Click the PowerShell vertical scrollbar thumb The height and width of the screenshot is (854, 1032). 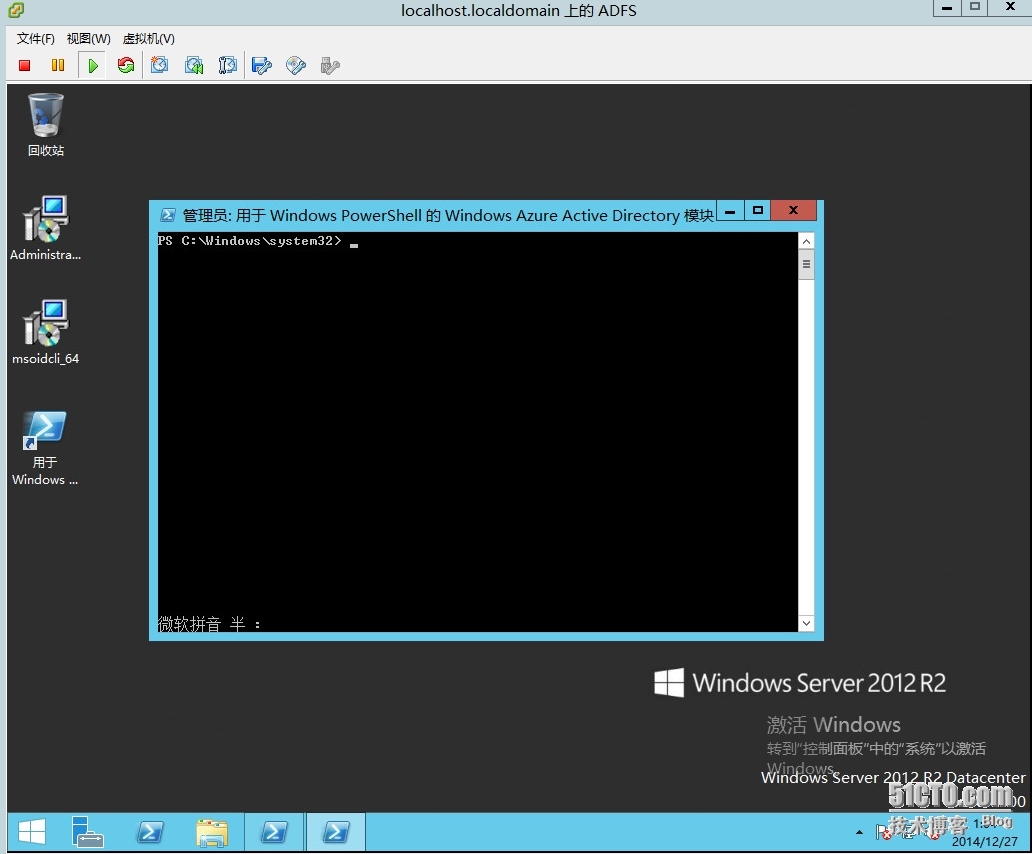(x=806, y=264)
